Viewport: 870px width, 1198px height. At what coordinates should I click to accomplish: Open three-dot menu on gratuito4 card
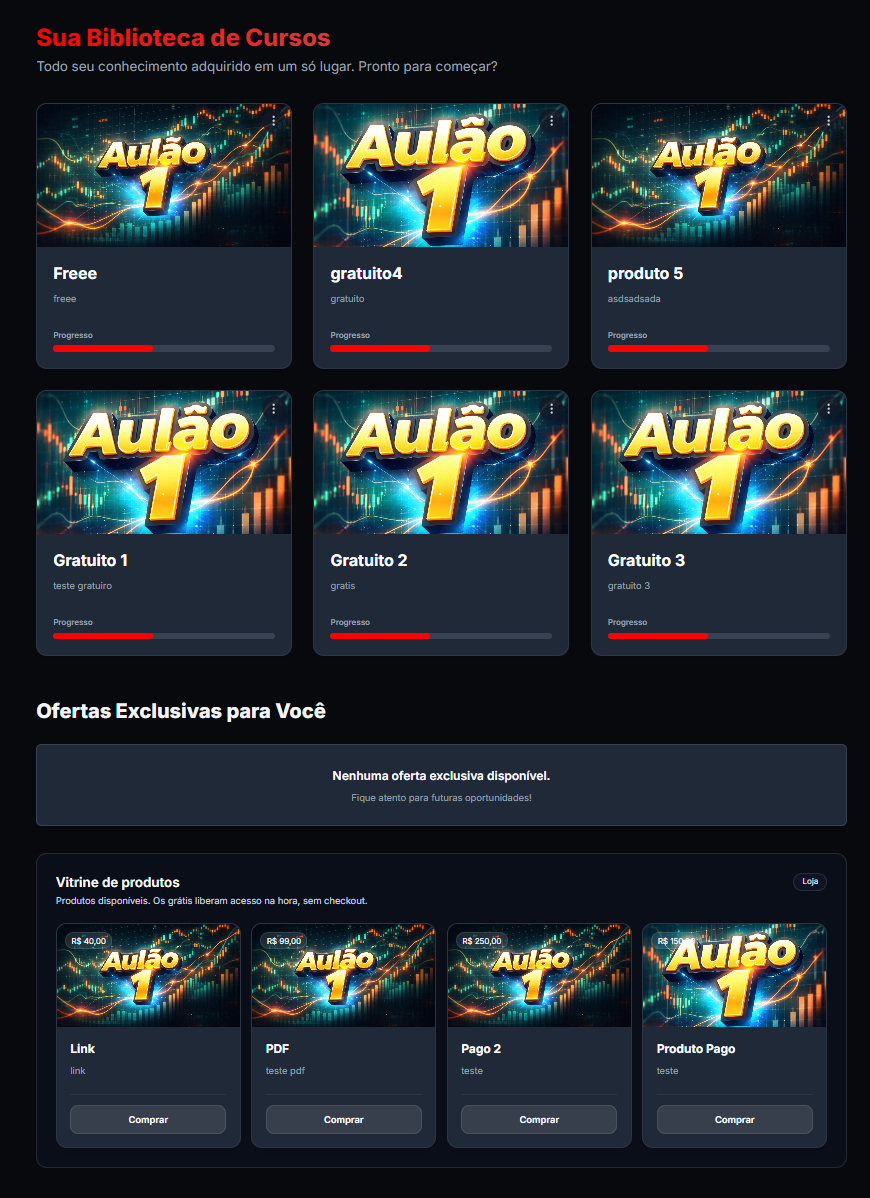pos(551,121)
